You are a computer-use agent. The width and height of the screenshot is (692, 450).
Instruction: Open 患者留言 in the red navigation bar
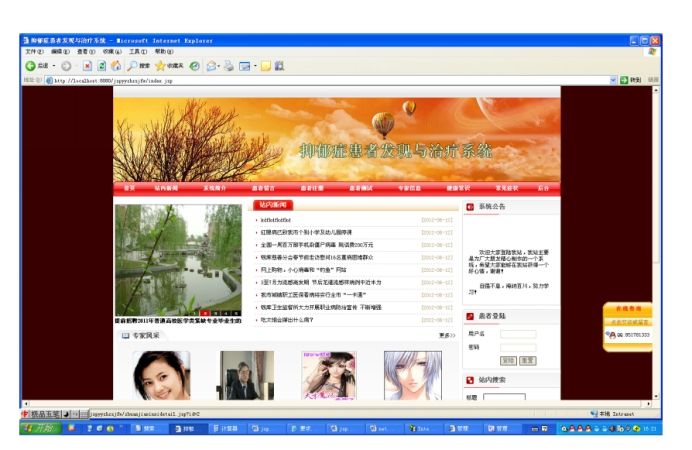(x=263, y=188)
